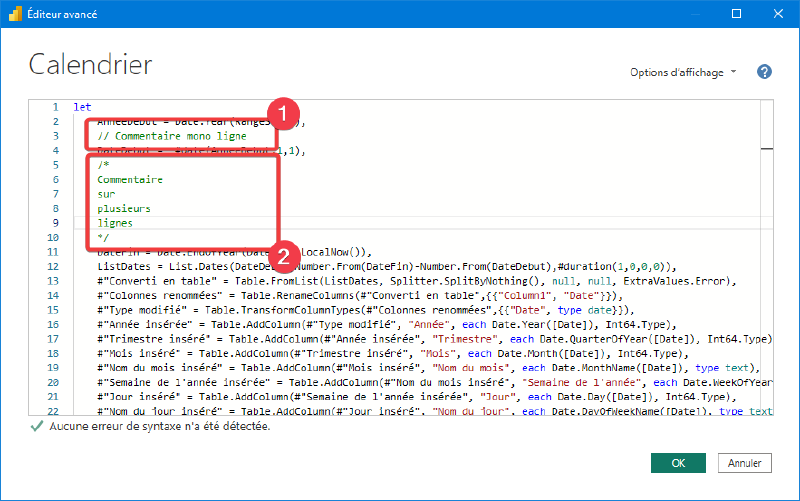The width and height of the screenshot is (800, 501).
Task: Click the '/*' comment opener on line 5
Action: pos(103,165)
